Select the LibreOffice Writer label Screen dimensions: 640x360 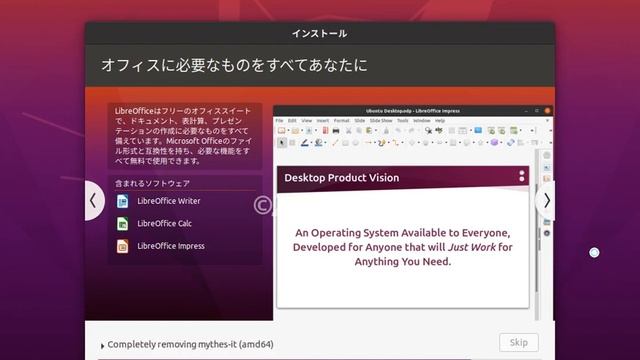click(169, 201)
